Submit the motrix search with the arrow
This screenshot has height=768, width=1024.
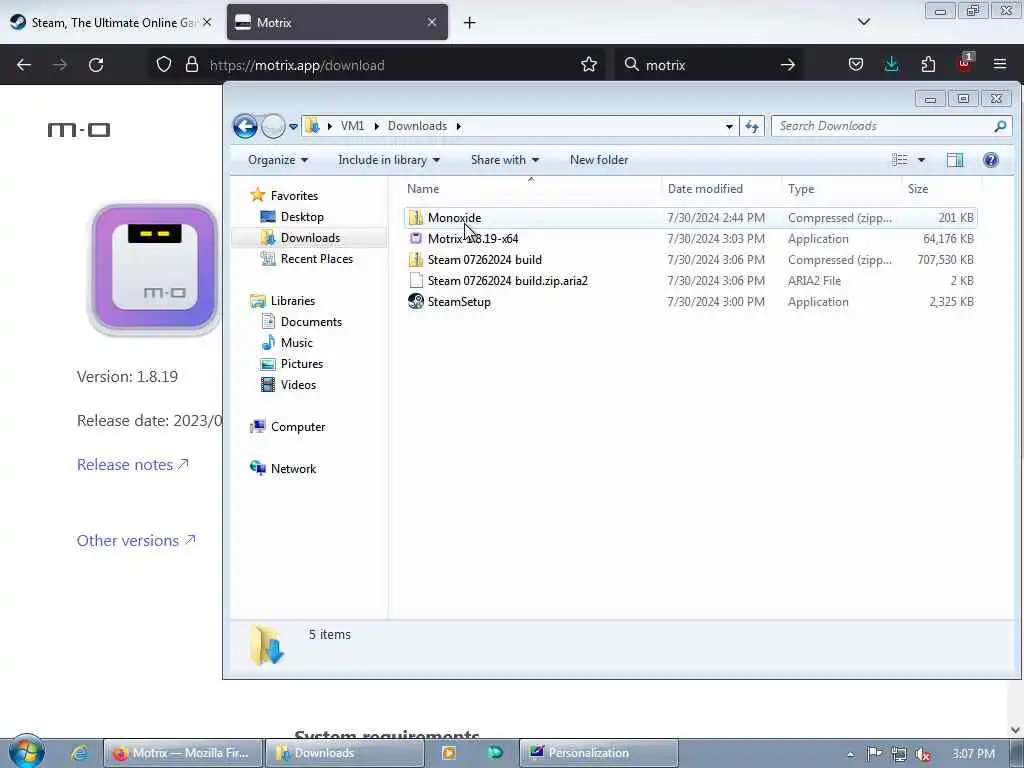[788, 65]
